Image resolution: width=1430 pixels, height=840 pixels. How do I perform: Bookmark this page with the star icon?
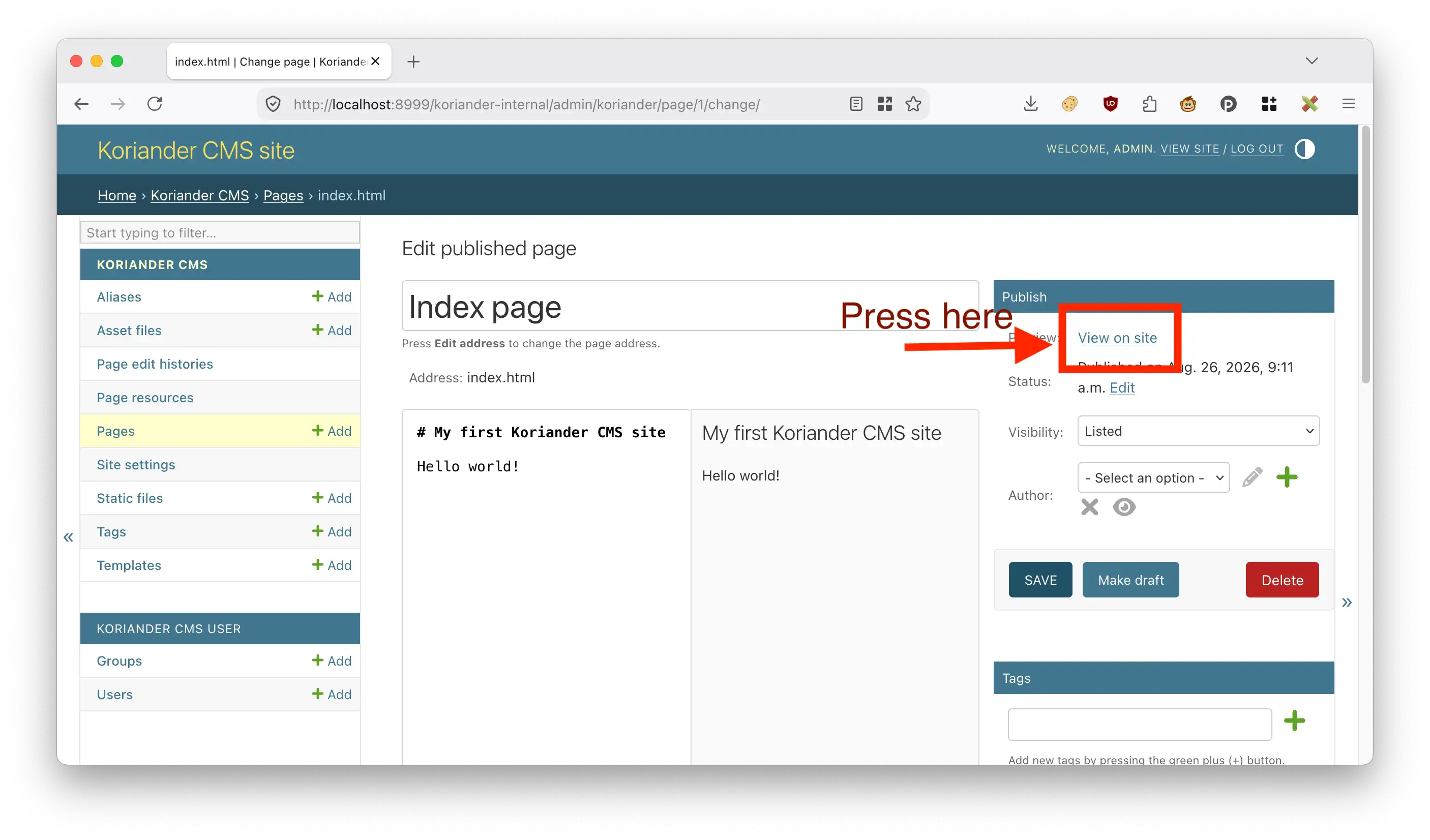tap(913, 104)
